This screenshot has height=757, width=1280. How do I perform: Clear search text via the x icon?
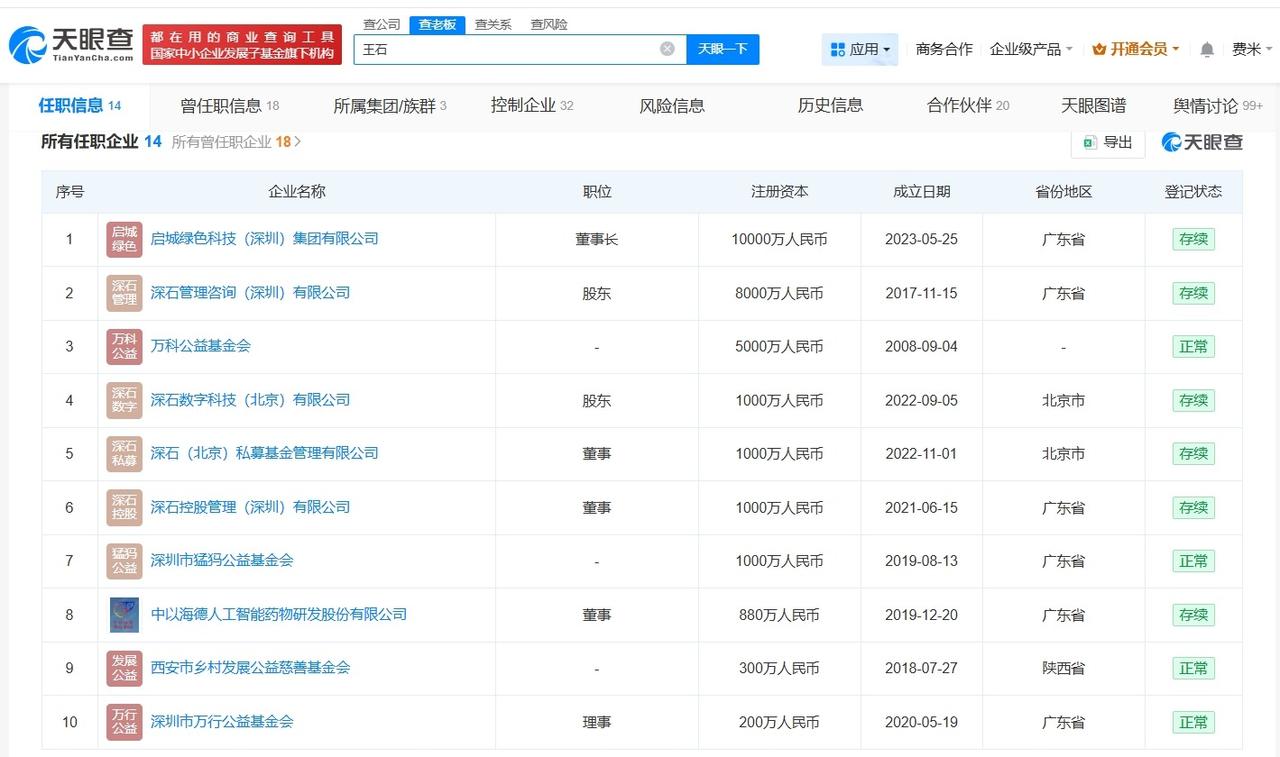click(666, 48)
